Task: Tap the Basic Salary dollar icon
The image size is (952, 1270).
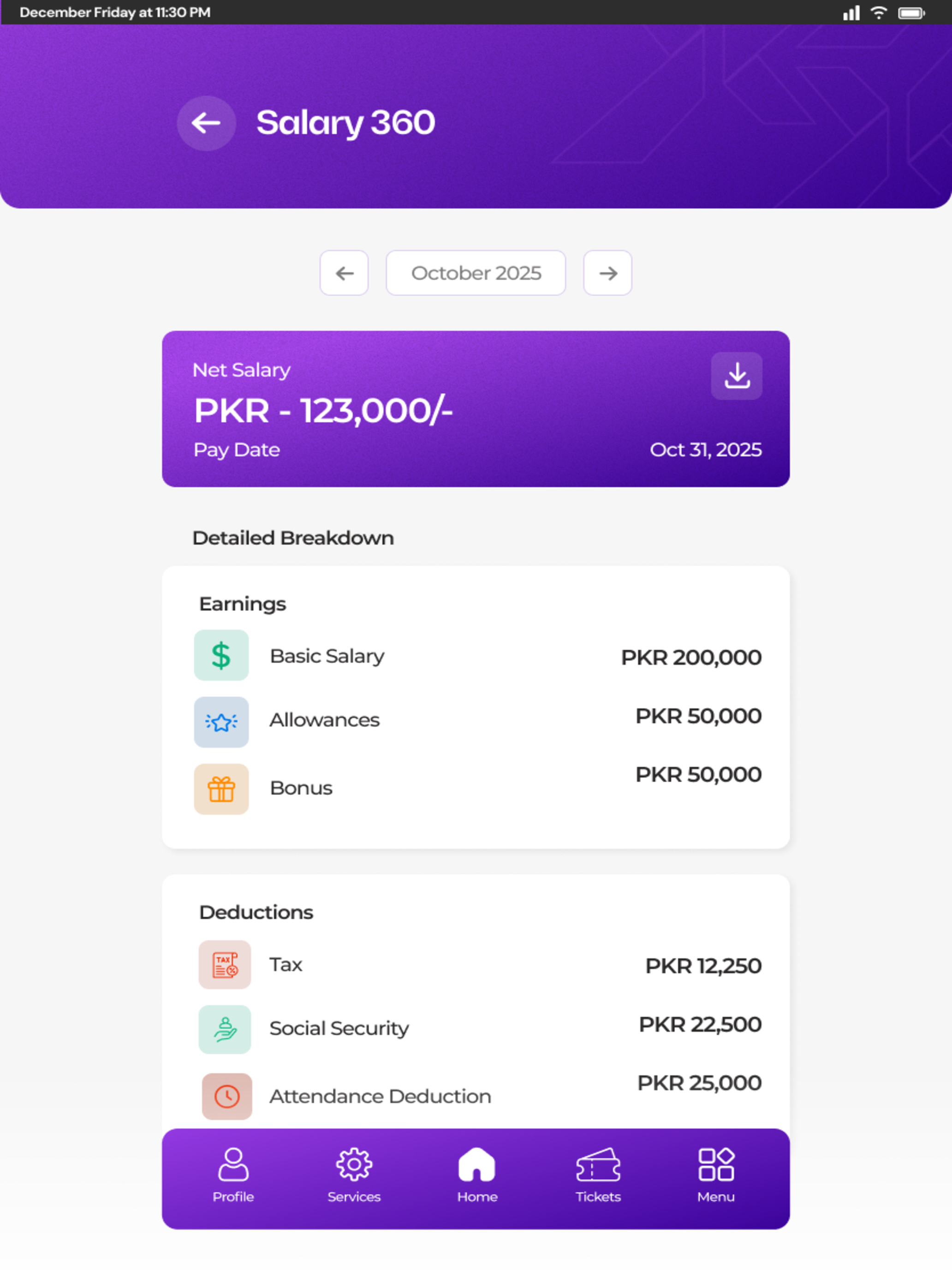Action: point(221,655)
